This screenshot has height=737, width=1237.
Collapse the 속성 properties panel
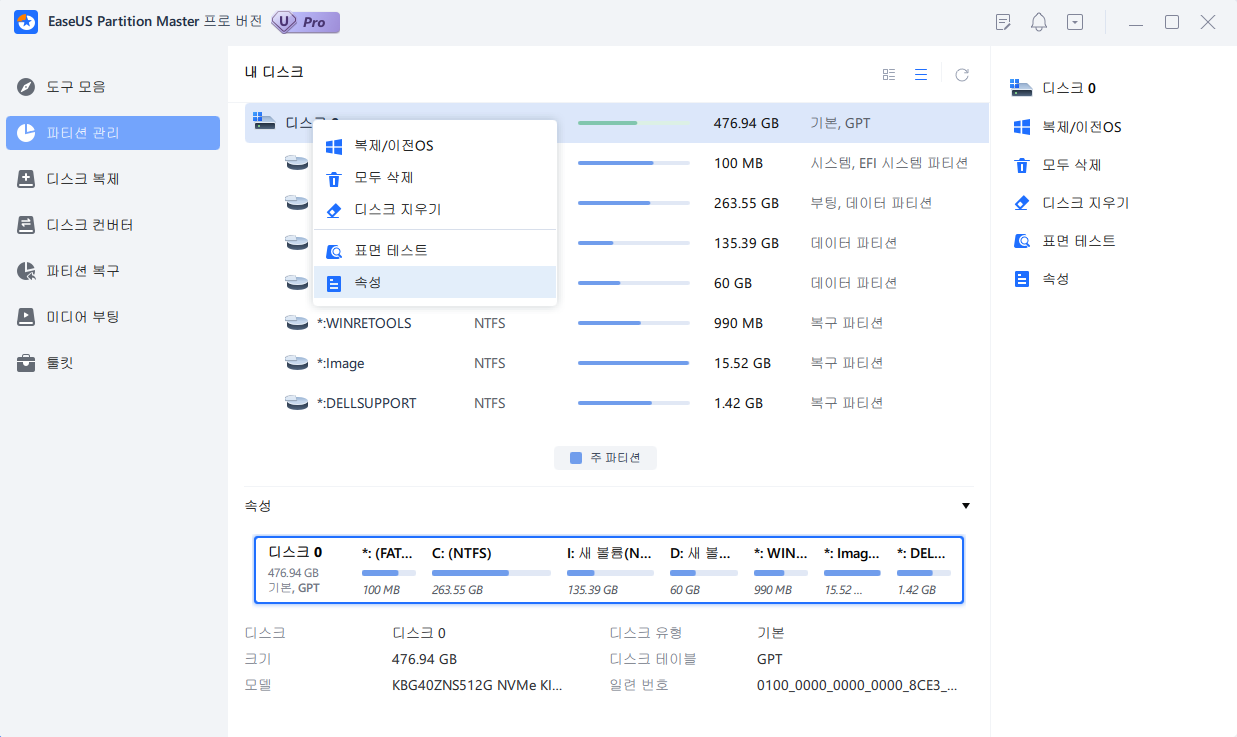(x=965, y=506)
